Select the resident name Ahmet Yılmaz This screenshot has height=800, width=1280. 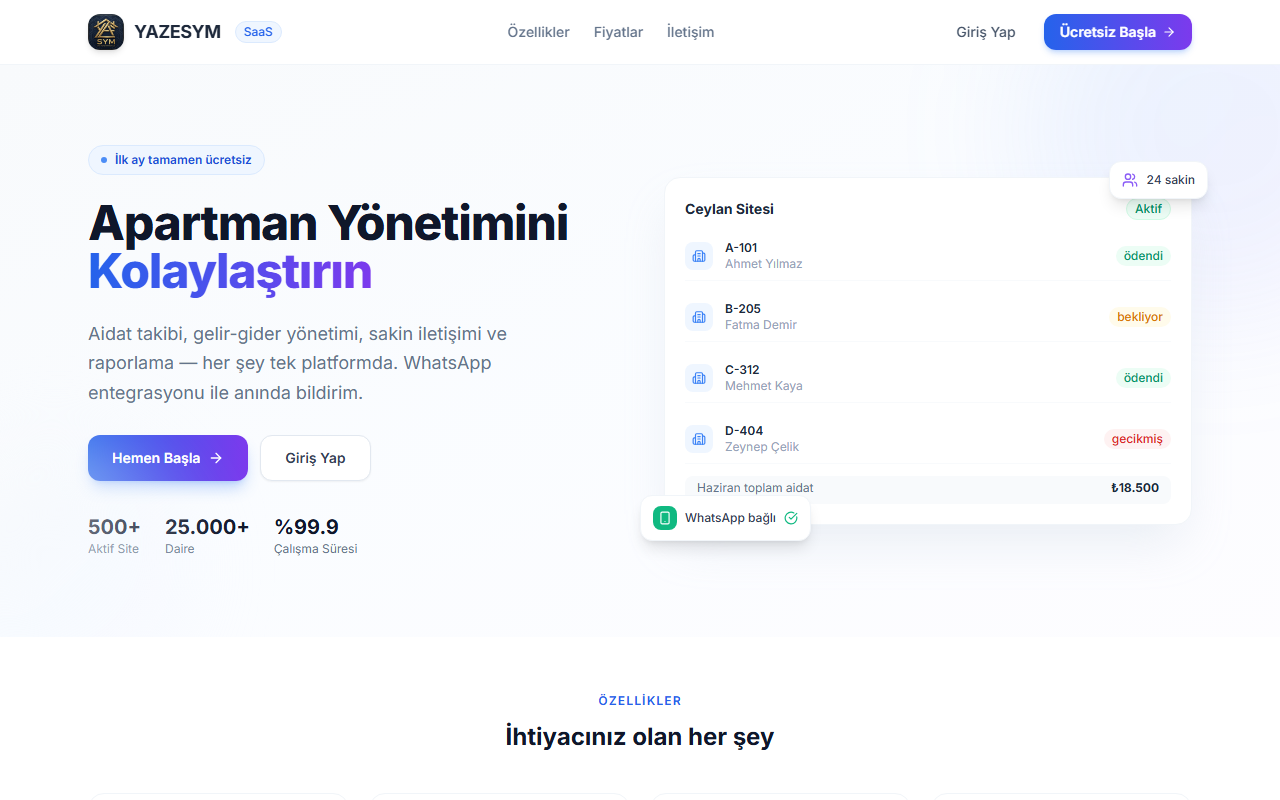(x=763, y=264)
